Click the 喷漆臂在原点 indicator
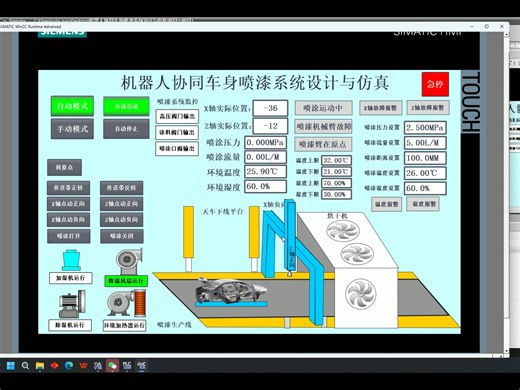The image size is (520, 390). 323,144
